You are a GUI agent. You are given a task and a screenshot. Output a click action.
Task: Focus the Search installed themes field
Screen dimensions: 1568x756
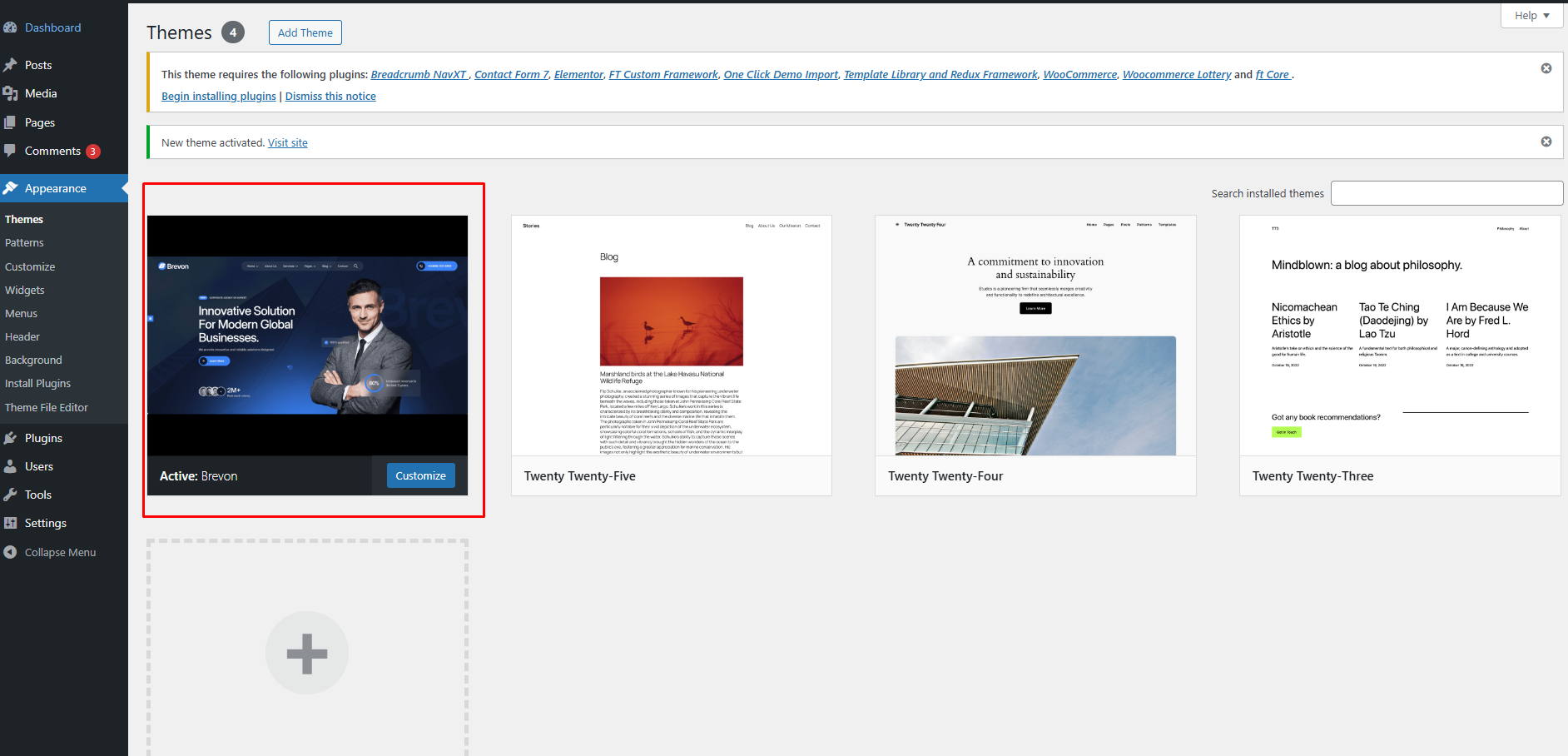coord(1446,193)
